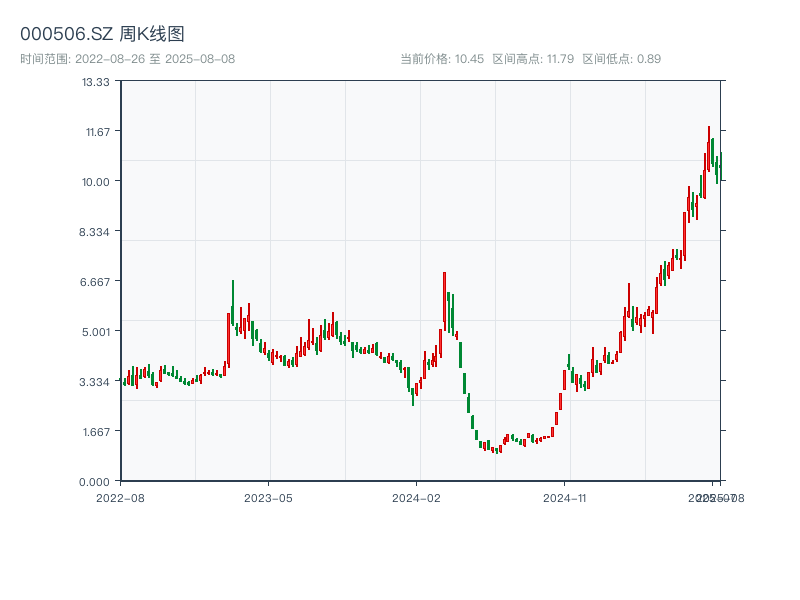Click x-axis label 2024-02
This screenshot has width=800, height=600.
pyautogui.click(x=416, y=498)
